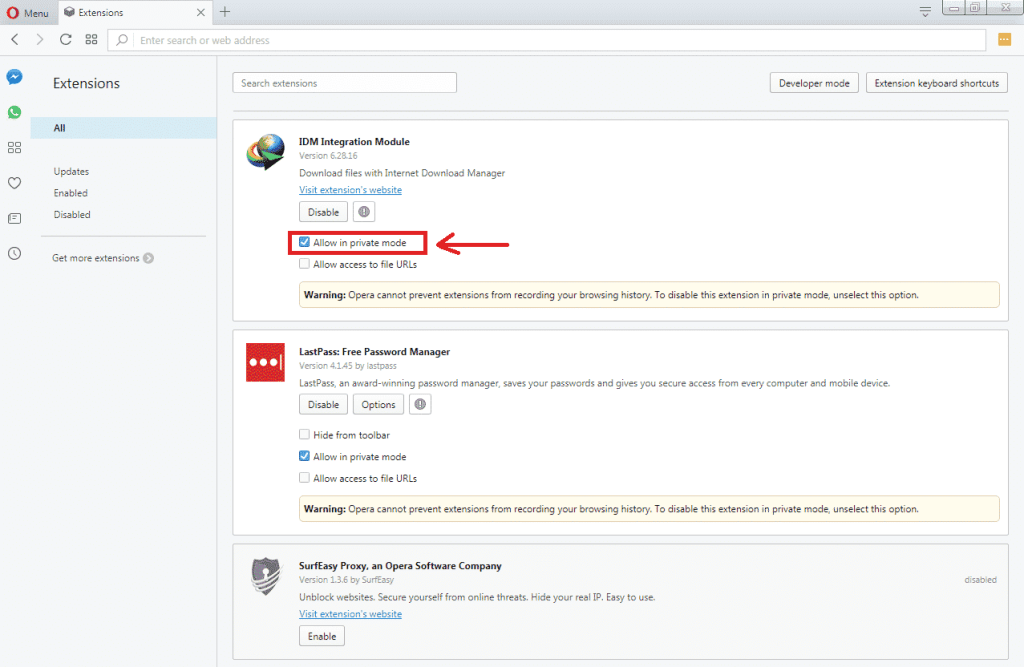1024x667 pixels.
Task: Open Personal News in sidebar
Action: 14,218
